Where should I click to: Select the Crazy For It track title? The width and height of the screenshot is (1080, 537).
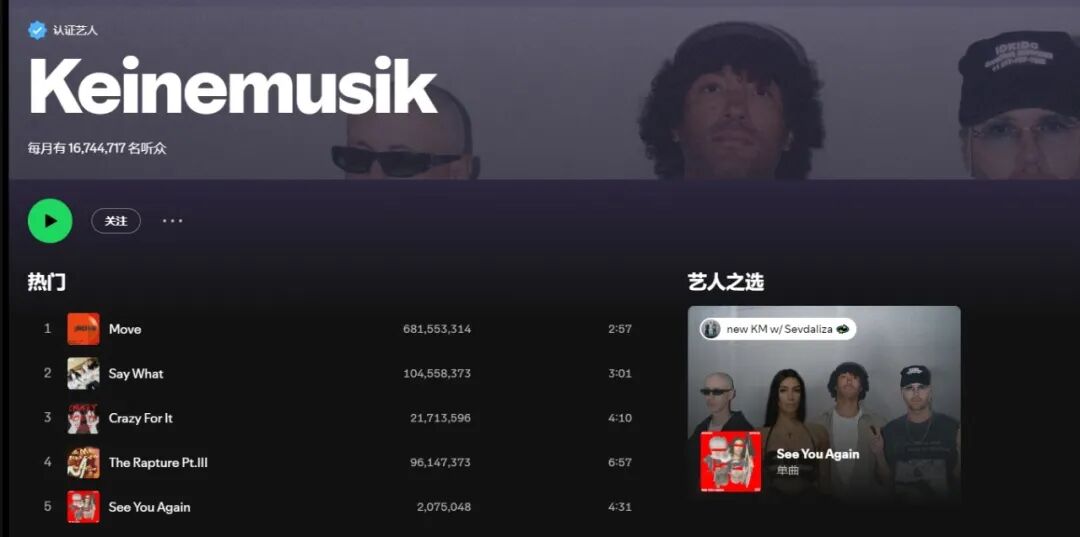pyautogui.click(x=141, y=418)
